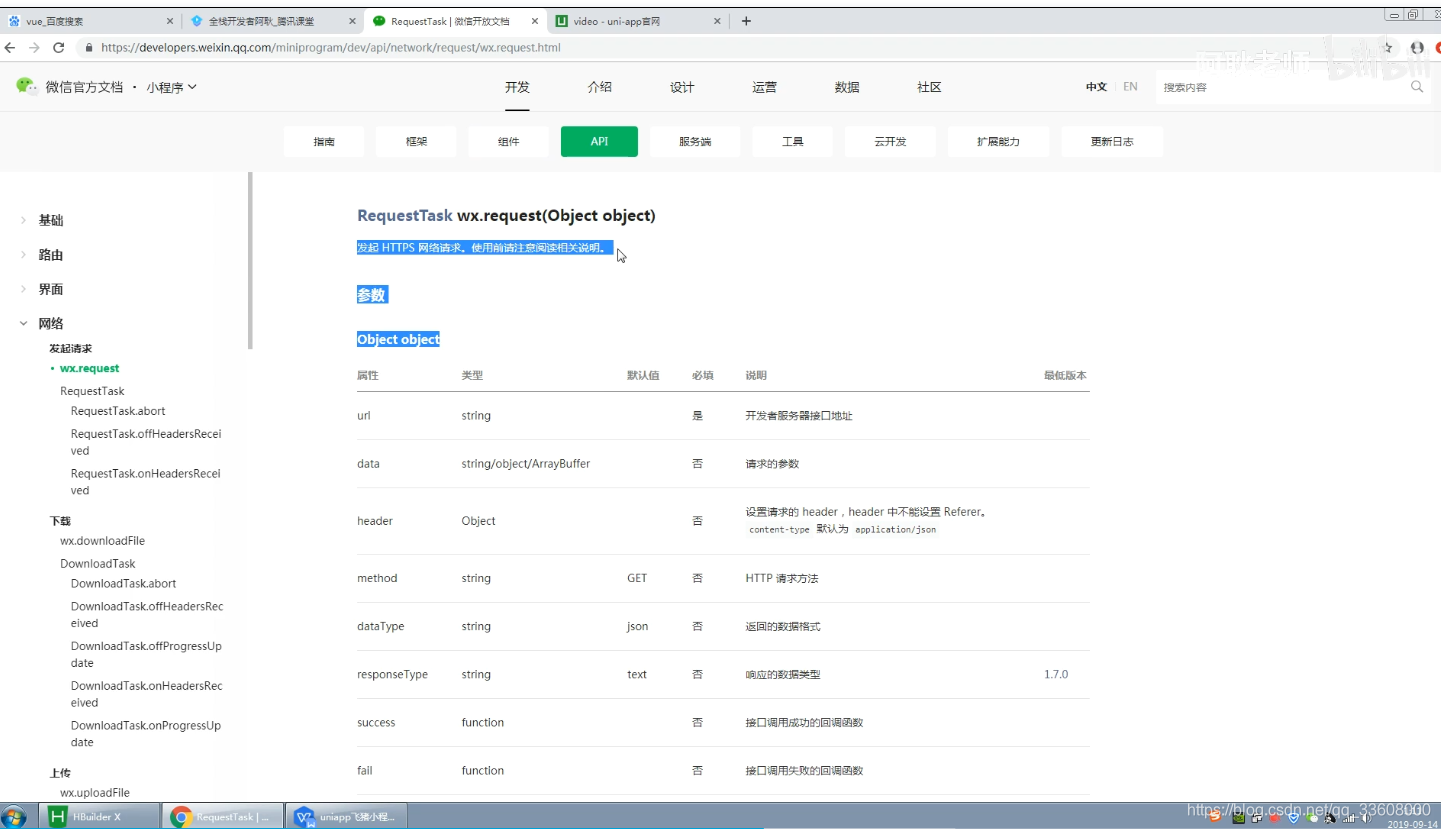Screen dimensions: 1441x829
Task: Select the 运营 top menu
Action: click(765, 87)
